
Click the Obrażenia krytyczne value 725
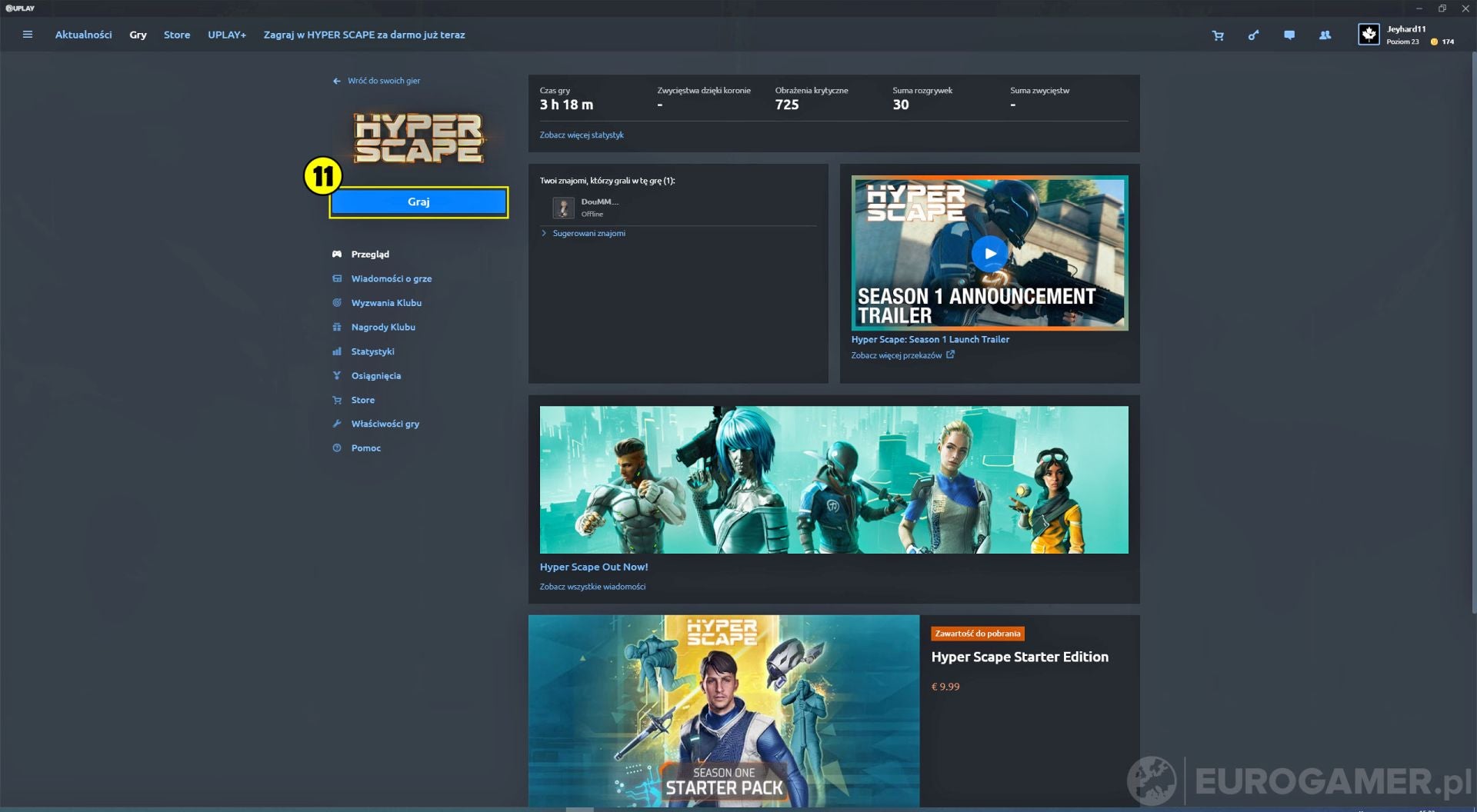787,105
